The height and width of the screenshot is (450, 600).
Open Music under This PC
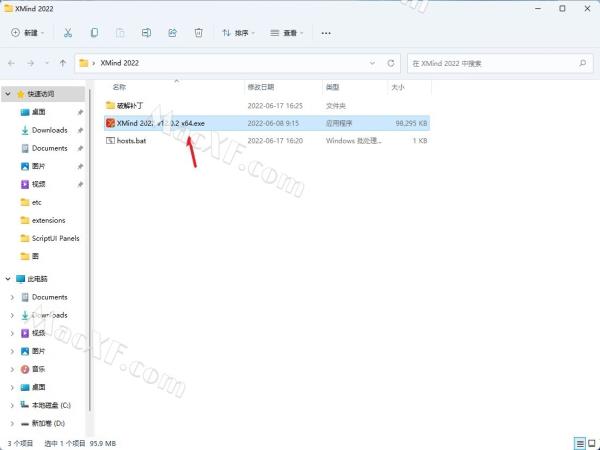click(38, 369)
